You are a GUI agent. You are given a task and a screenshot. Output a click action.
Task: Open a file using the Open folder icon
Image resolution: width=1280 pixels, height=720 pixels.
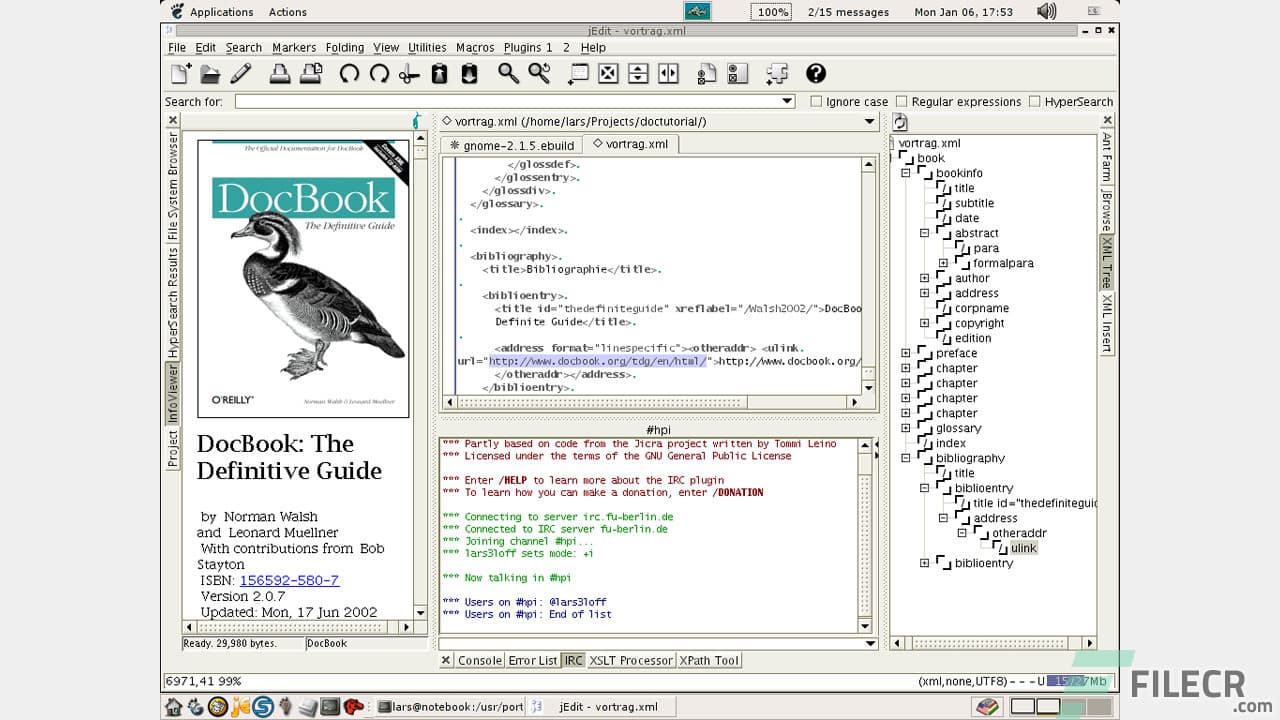[211, 73]
